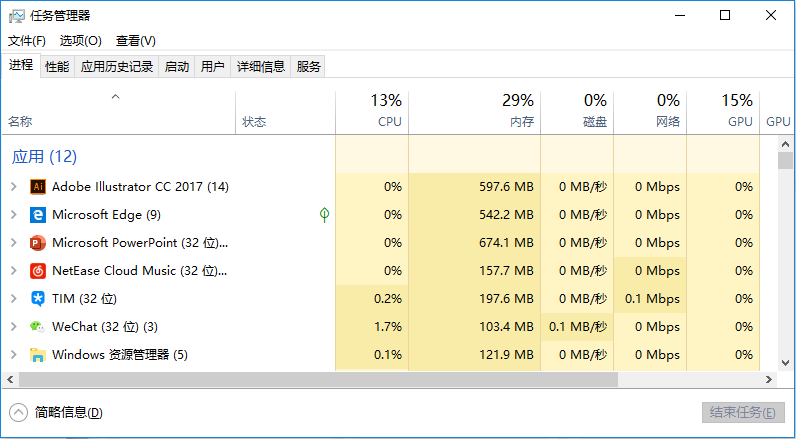This screenshot has width=796, height=439.
Task: Sort by the 内存 column header
Action: coord(475,113)
